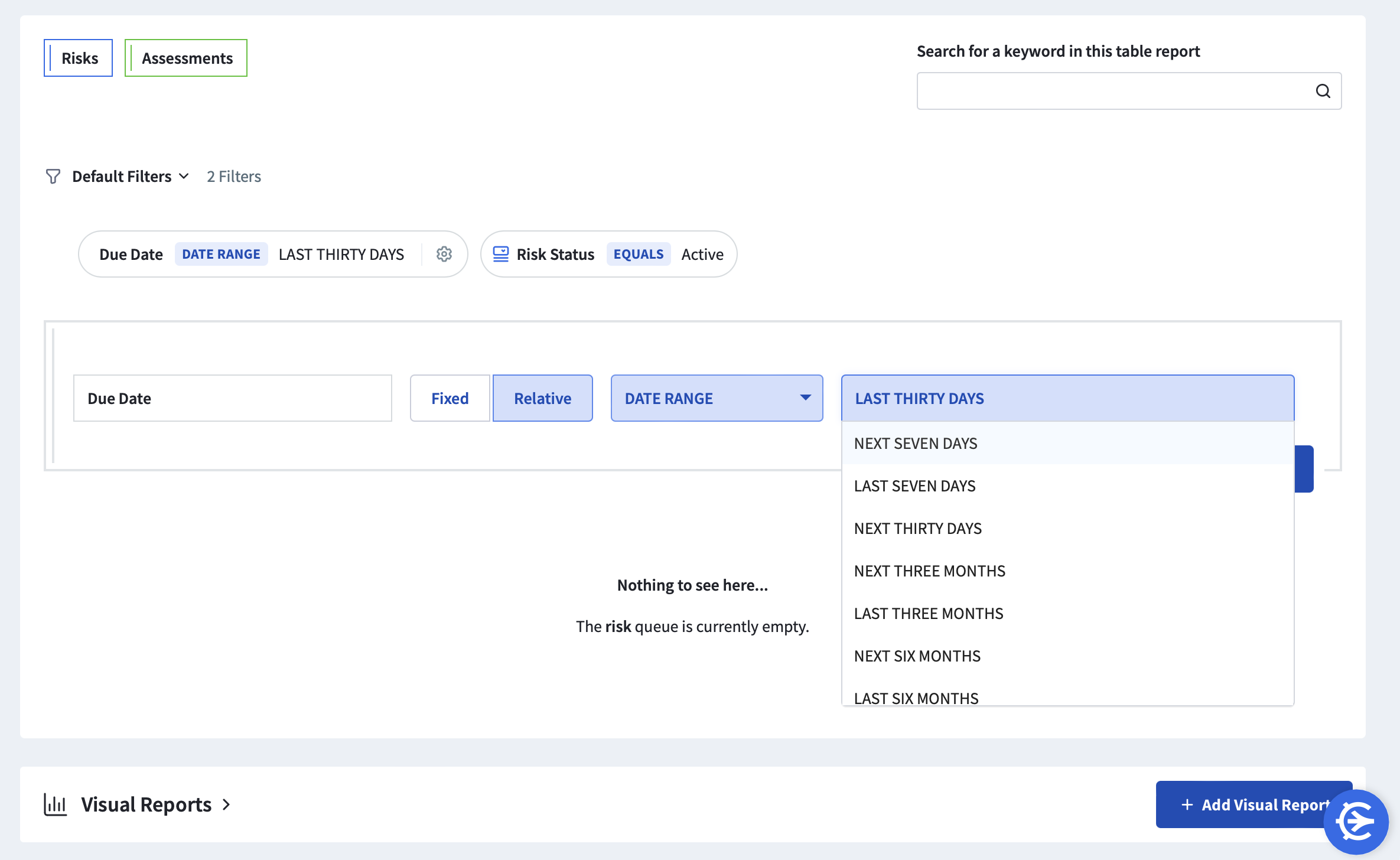Click the Risk Status filter icon
The width and height of the screenshot is (1400, 860).
point(501,254)
